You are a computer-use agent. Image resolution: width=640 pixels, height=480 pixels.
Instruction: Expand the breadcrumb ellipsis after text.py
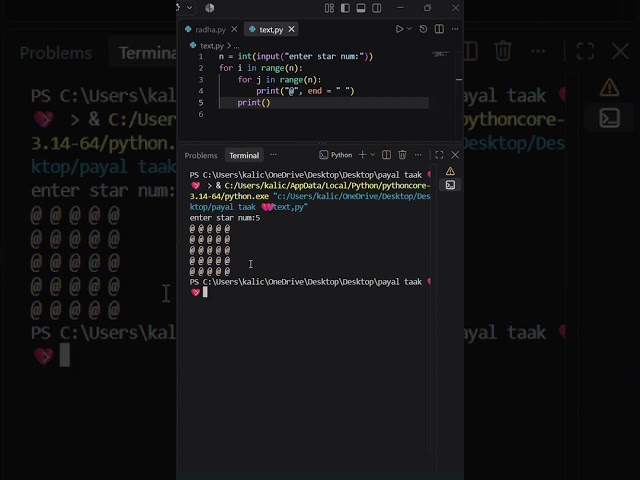[x=236, y=46]
